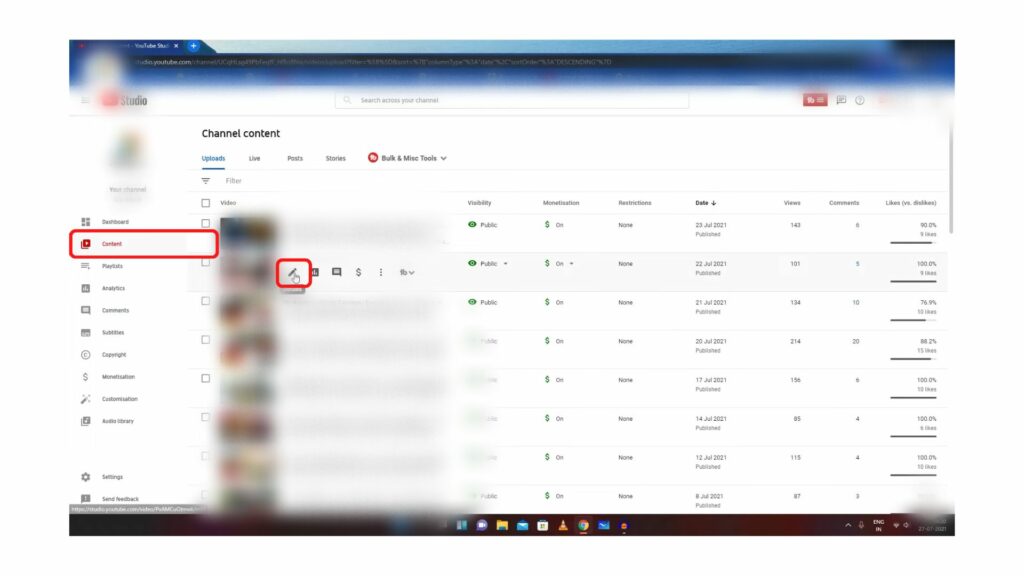Screen dimensions: 1024x576
Task: Check the select-all videos checkbox in the header
Action: pos(203,203)
